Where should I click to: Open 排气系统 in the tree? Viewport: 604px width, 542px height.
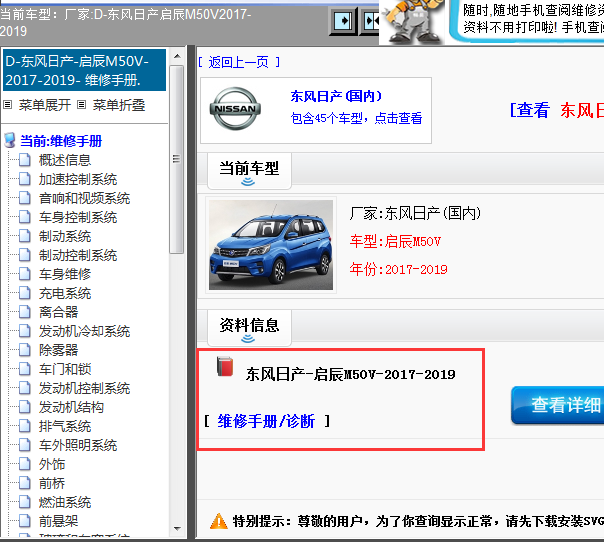click(65, 426)
